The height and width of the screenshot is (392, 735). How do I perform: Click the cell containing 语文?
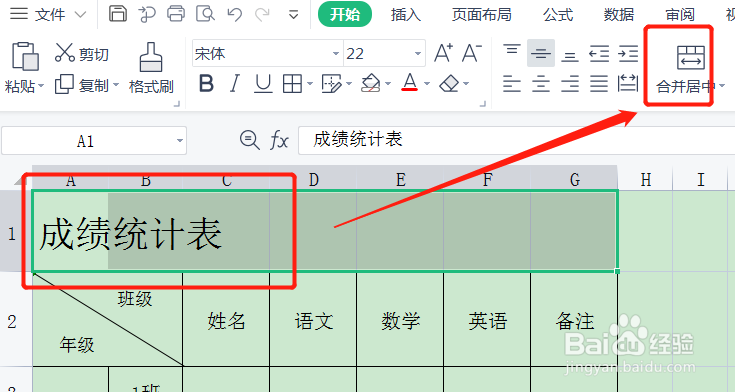click(313, 320)
